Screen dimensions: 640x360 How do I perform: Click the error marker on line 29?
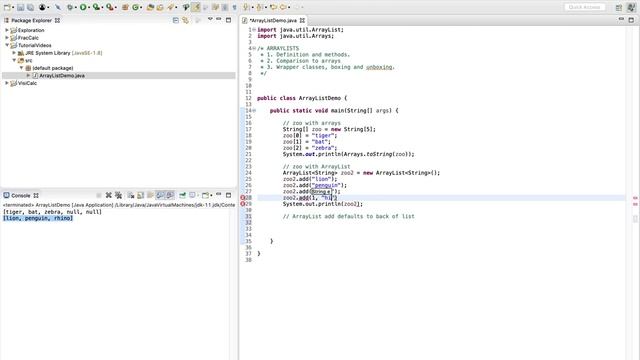click(x=242, y=204)
